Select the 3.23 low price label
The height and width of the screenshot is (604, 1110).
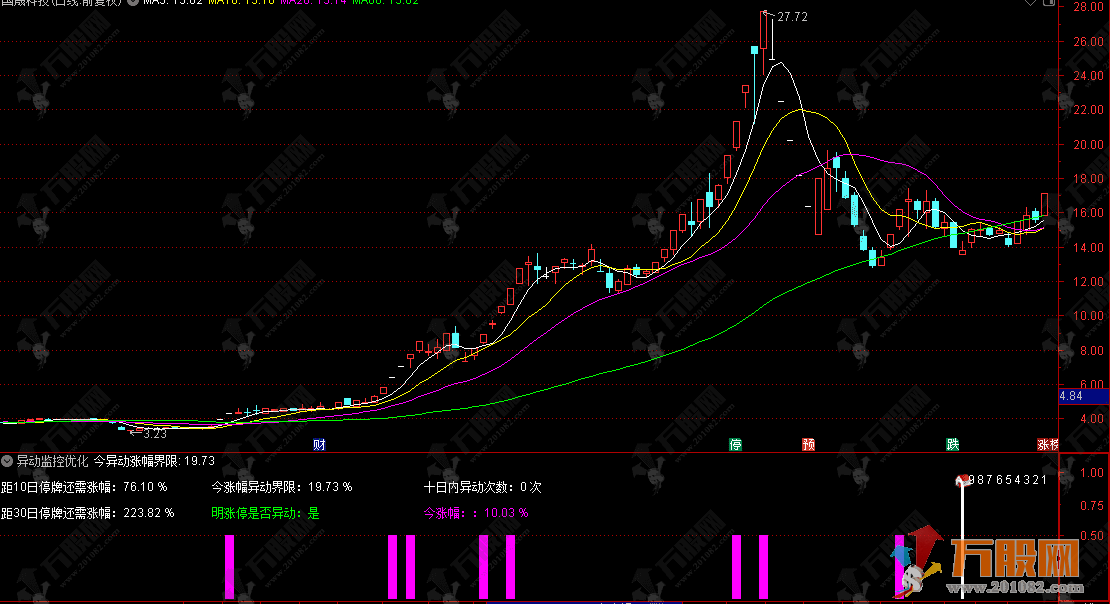[154, 434]
